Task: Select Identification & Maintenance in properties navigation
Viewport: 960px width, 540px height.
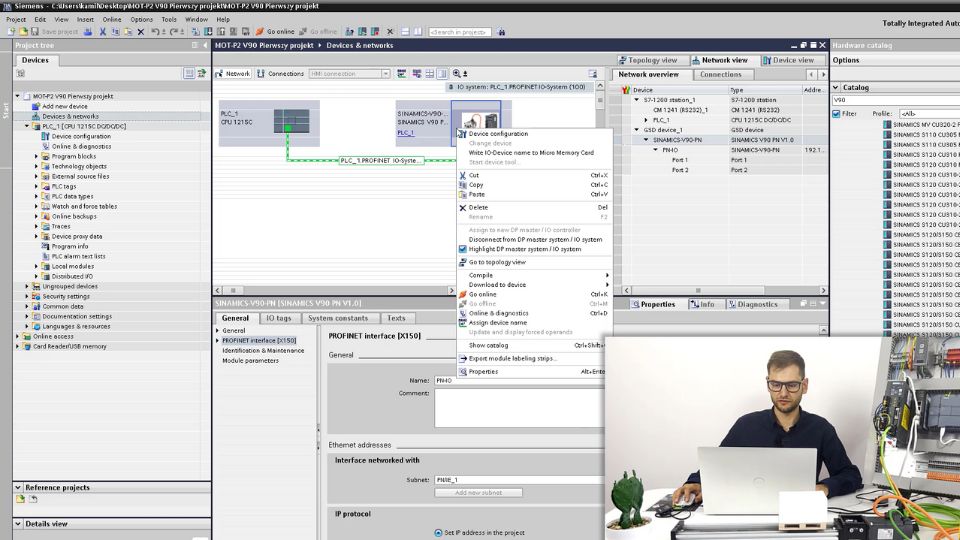Action: point(263,351)
